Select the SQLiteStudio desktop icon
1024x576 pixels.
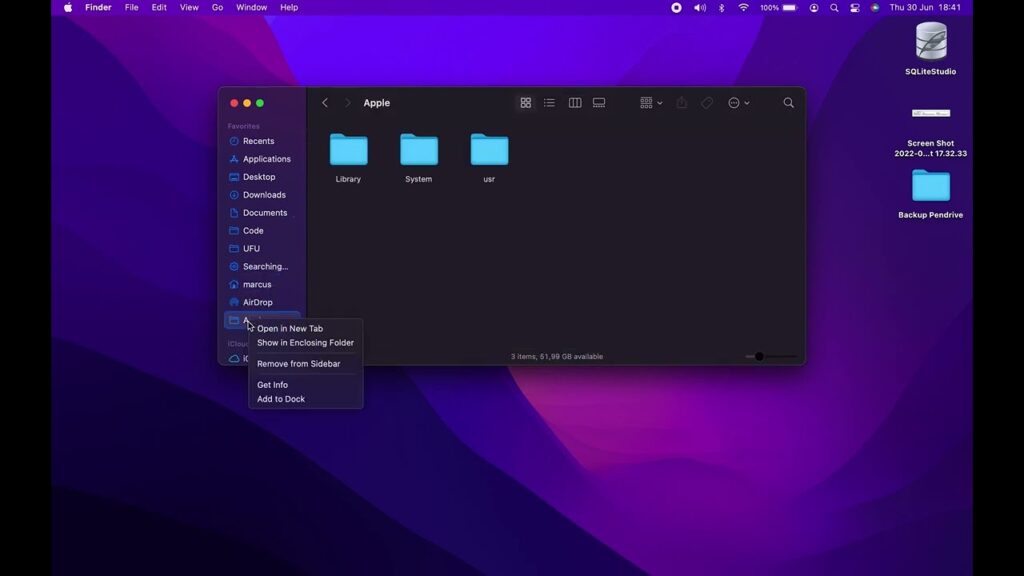pos(931,49)
